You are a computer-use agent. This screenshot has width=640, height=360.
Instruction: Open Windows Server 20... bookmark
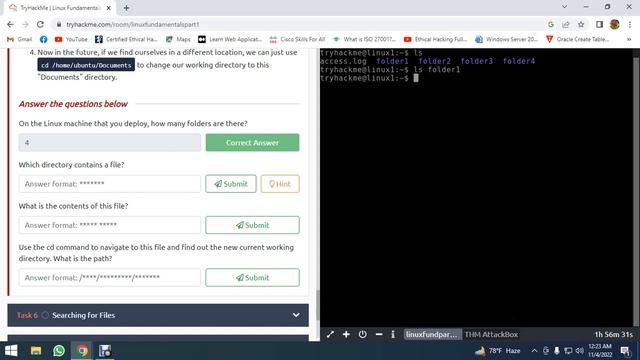click(x=507, y=39)
